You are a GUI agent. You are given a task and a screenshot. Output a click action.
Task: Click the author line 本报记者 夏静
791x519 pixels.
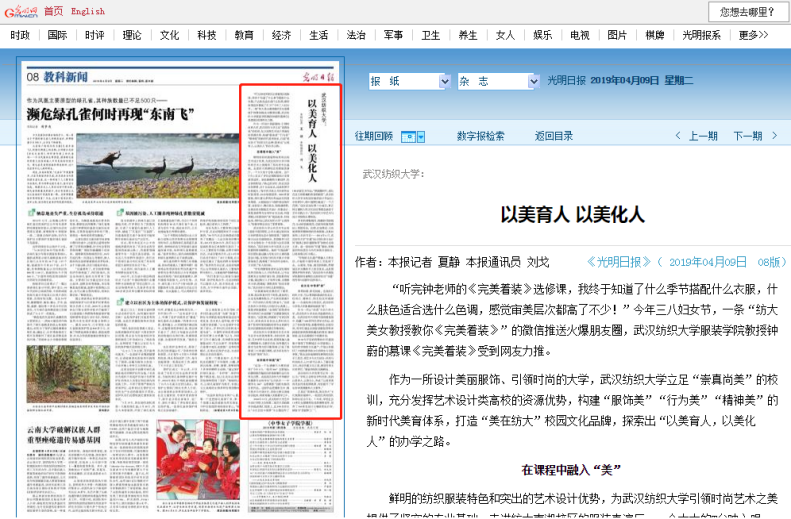click(x=423, y=262)
